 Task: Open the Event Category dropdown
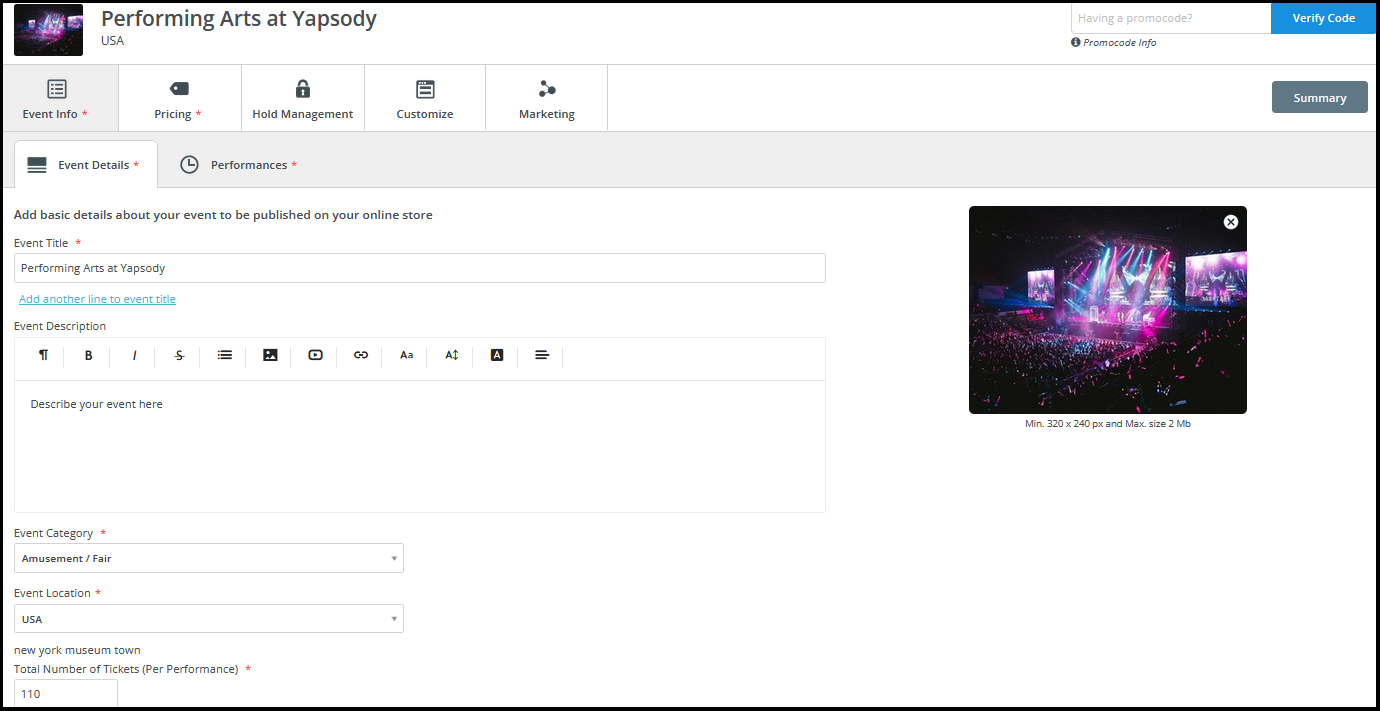click(x=209, y=558)
